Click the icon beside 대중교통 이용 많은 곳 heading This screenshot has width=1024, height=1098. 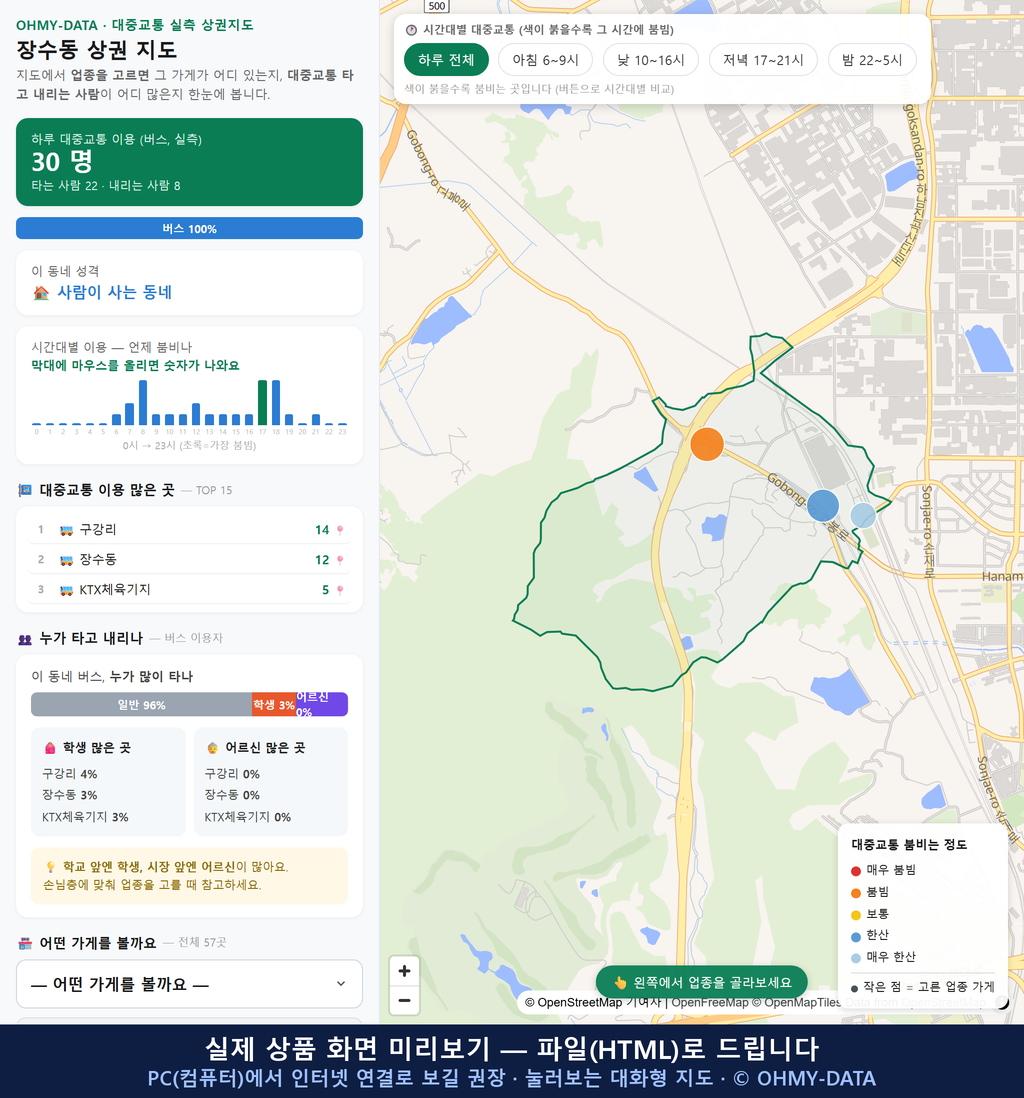coord(25,490)
